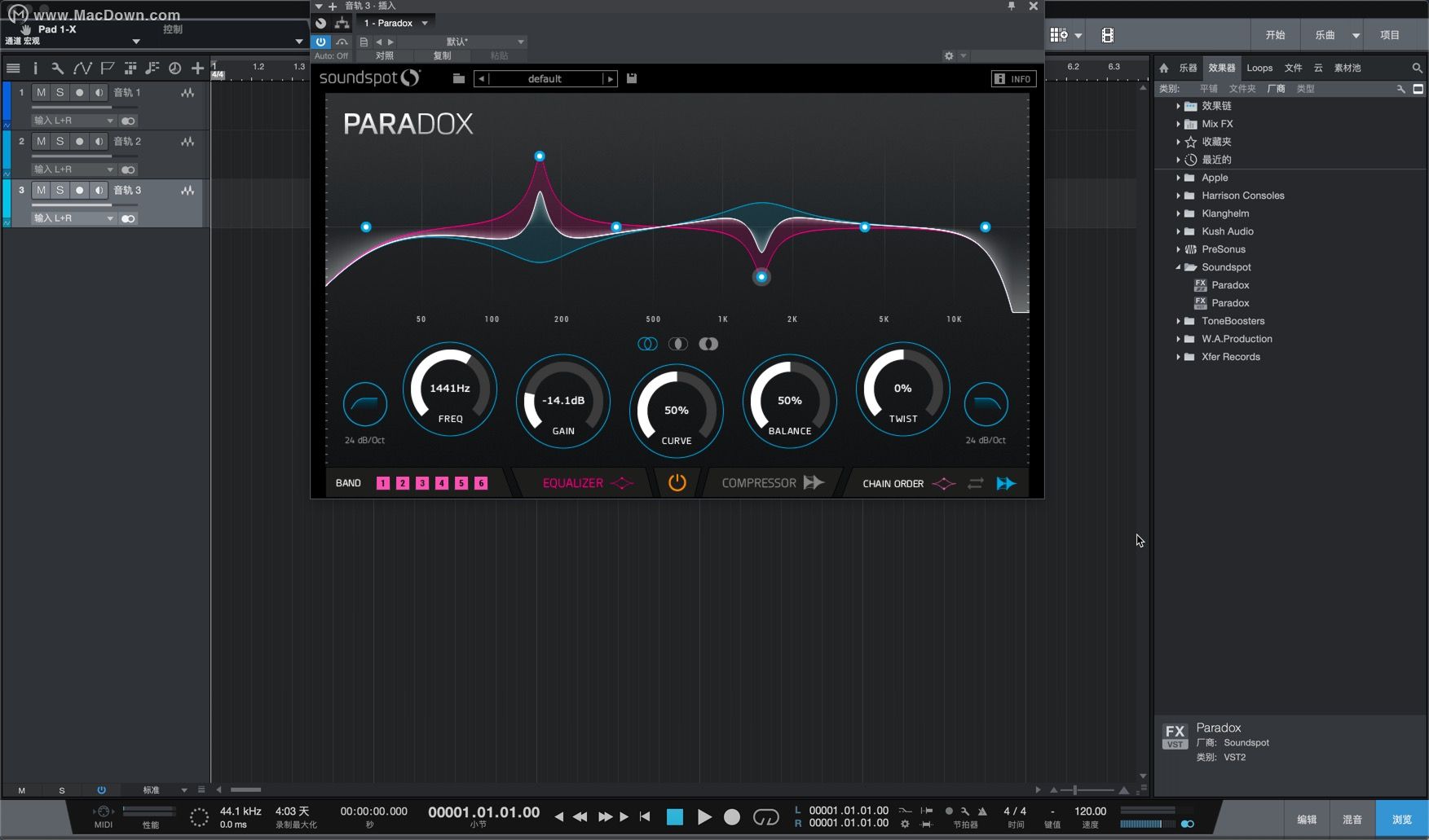Choose the swap arrows chain order icon
The height and width of the screenshot is (840, 1429).
976,484
